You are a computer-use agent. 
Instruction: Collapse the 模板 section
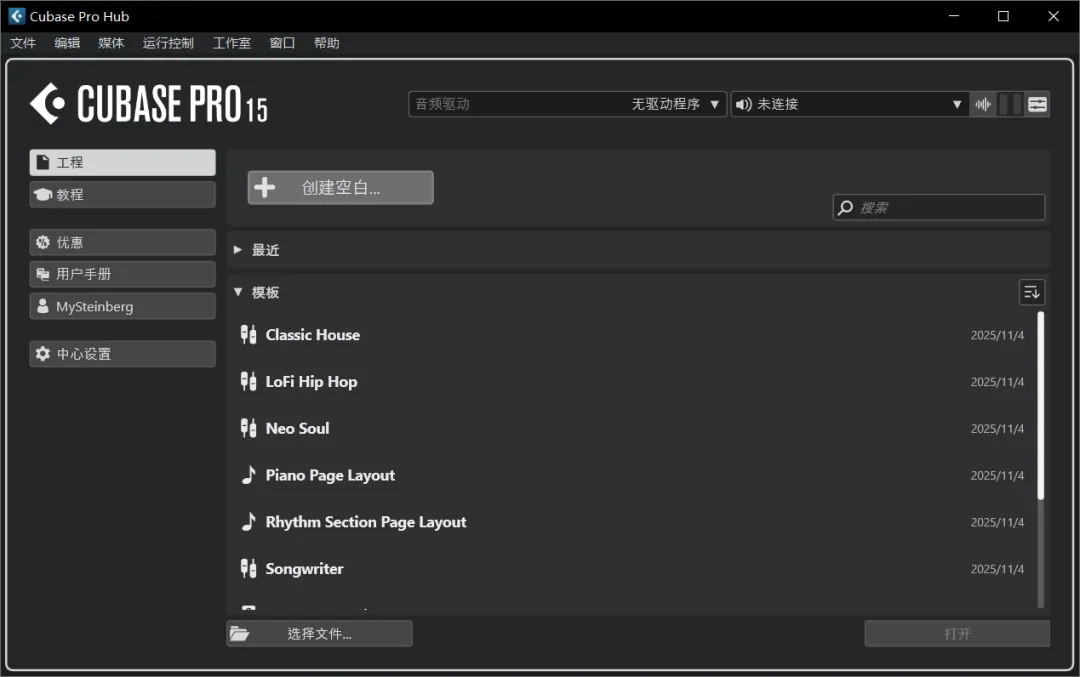point(238,292)
